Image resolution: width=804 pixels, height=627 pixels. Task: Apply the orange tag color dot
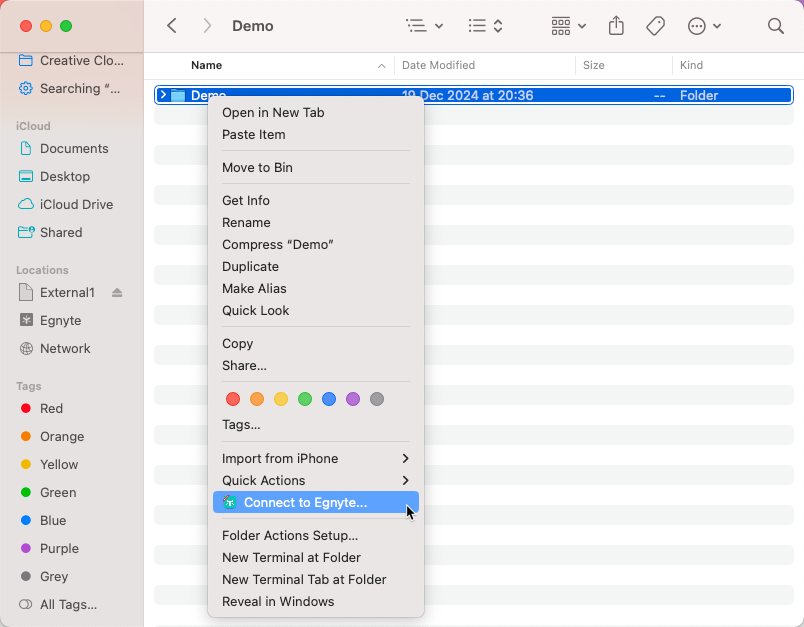tap(257, 399)
